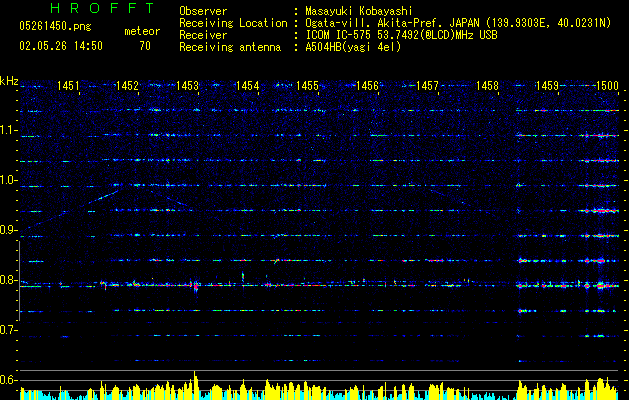The width and height of the screenshot is (629, 400).
Task: Click the Observer label
Action: click(x=203, y=11)
